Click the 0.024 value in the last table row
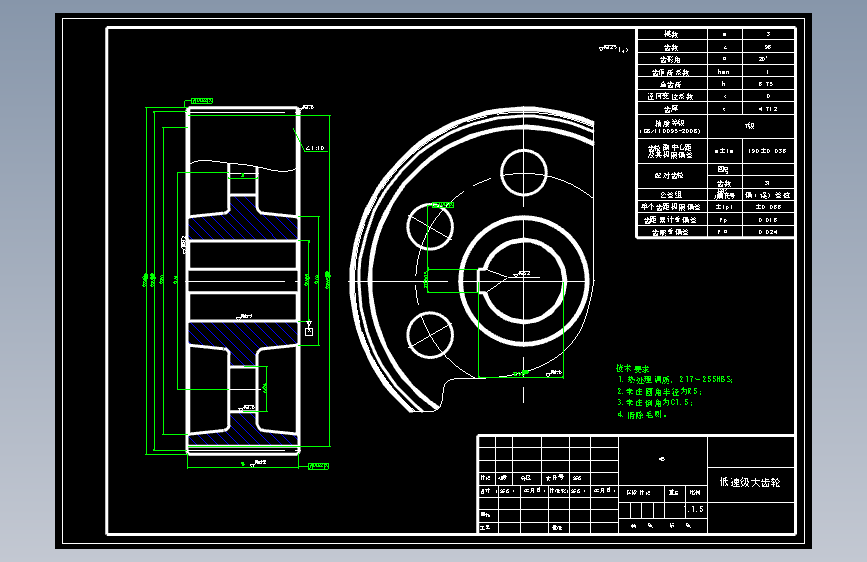Viewport: 867px width, 562px height. [x=768, y=232]
